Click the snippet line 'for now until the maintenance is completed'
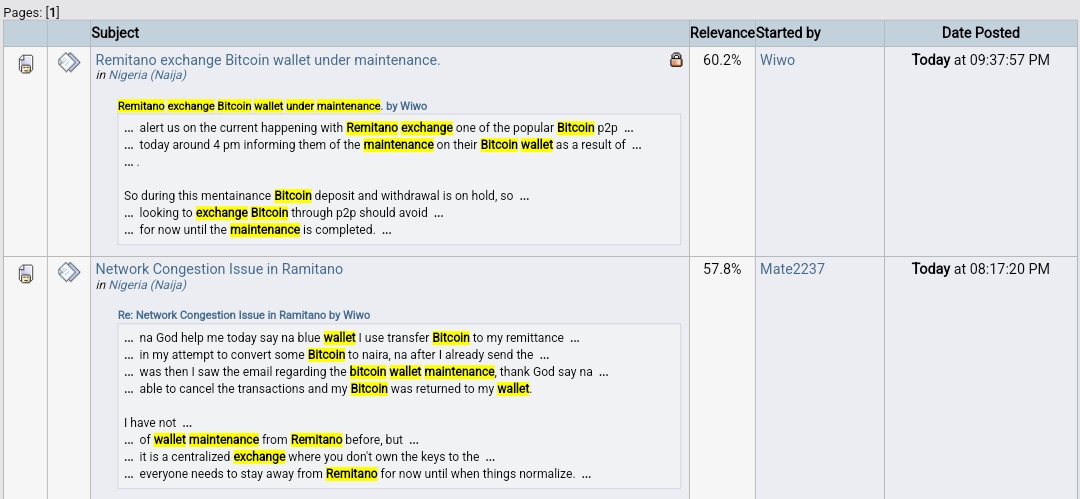The width and height of the screenshot is (1080, 499). point(258,230)
